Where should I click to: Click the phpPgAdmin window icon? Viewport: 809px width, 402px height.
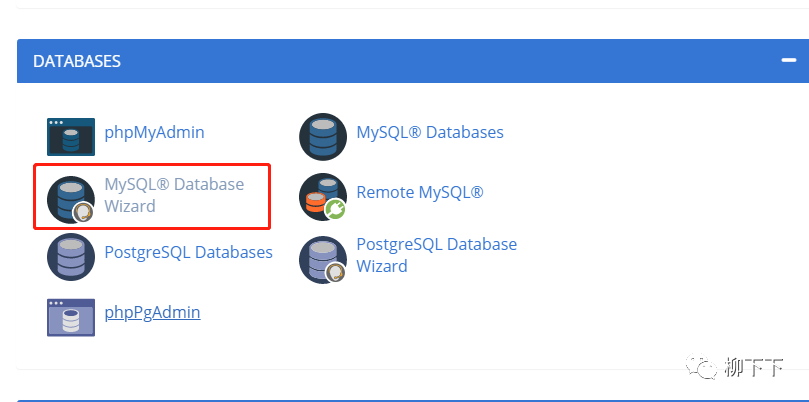[70, 316]
